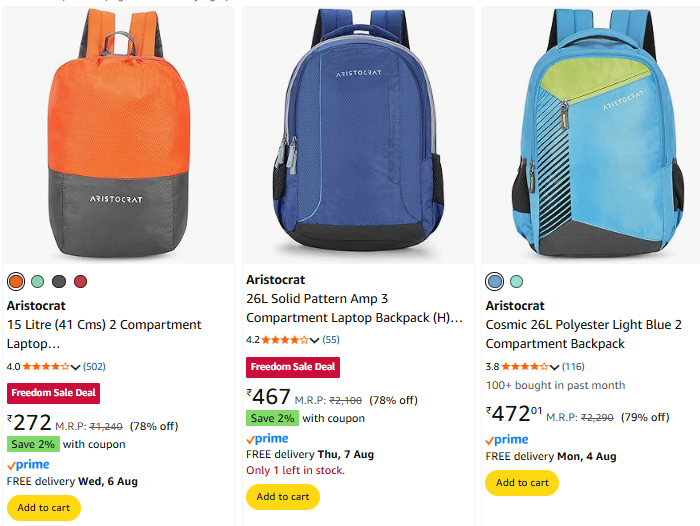The height and width of the screenshot is (526, 700).
Task: Add the ₹467 laptop backpack to cart
Action: 283,496
